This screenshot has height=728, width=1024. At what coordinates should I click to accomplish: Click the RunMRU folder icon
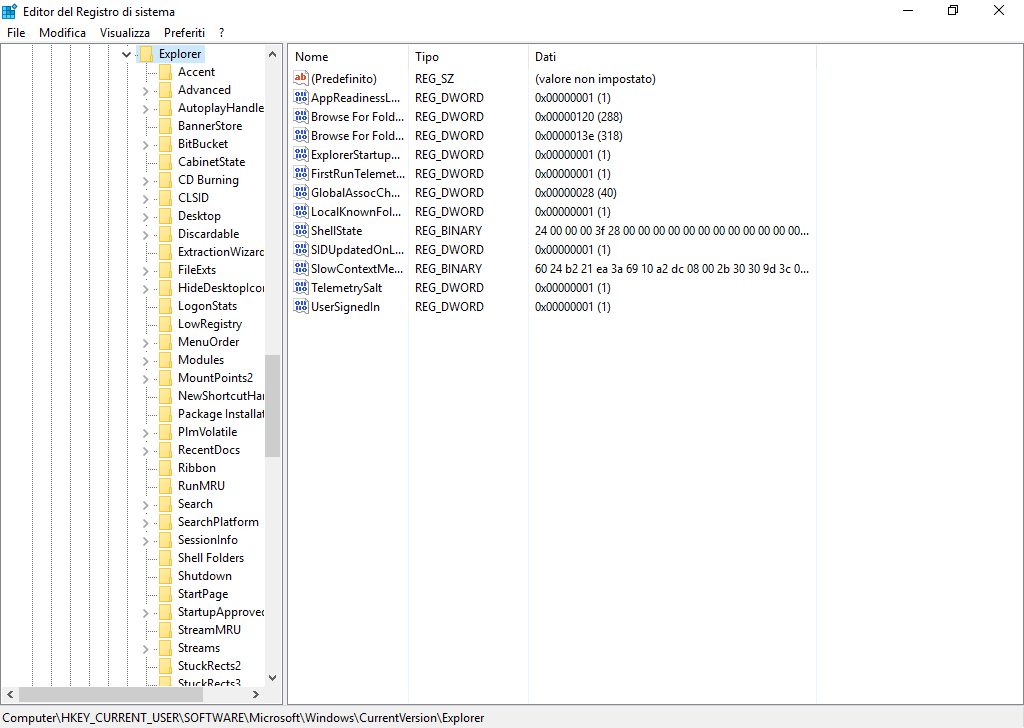click(165, 486)
